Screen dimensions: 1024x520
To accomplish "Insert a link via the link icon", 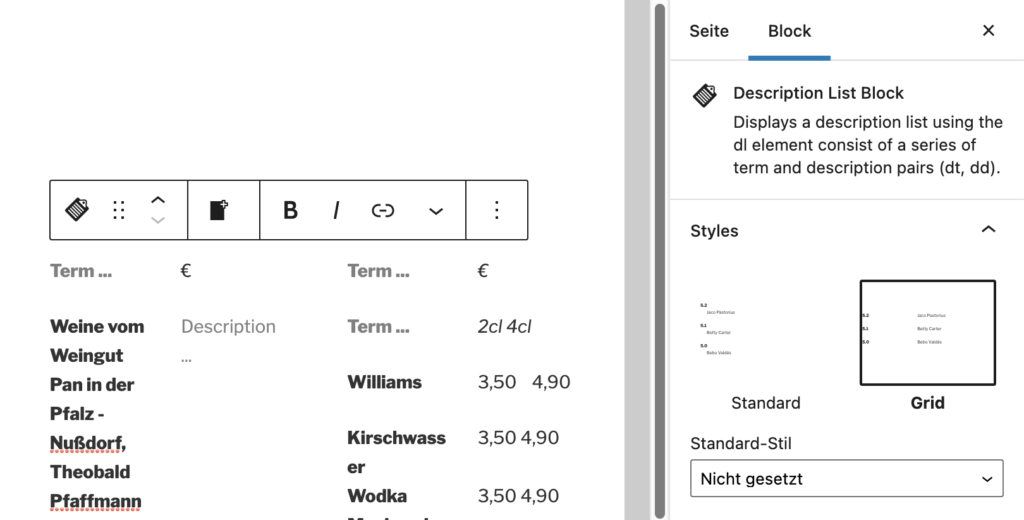I will click(383, 210).
